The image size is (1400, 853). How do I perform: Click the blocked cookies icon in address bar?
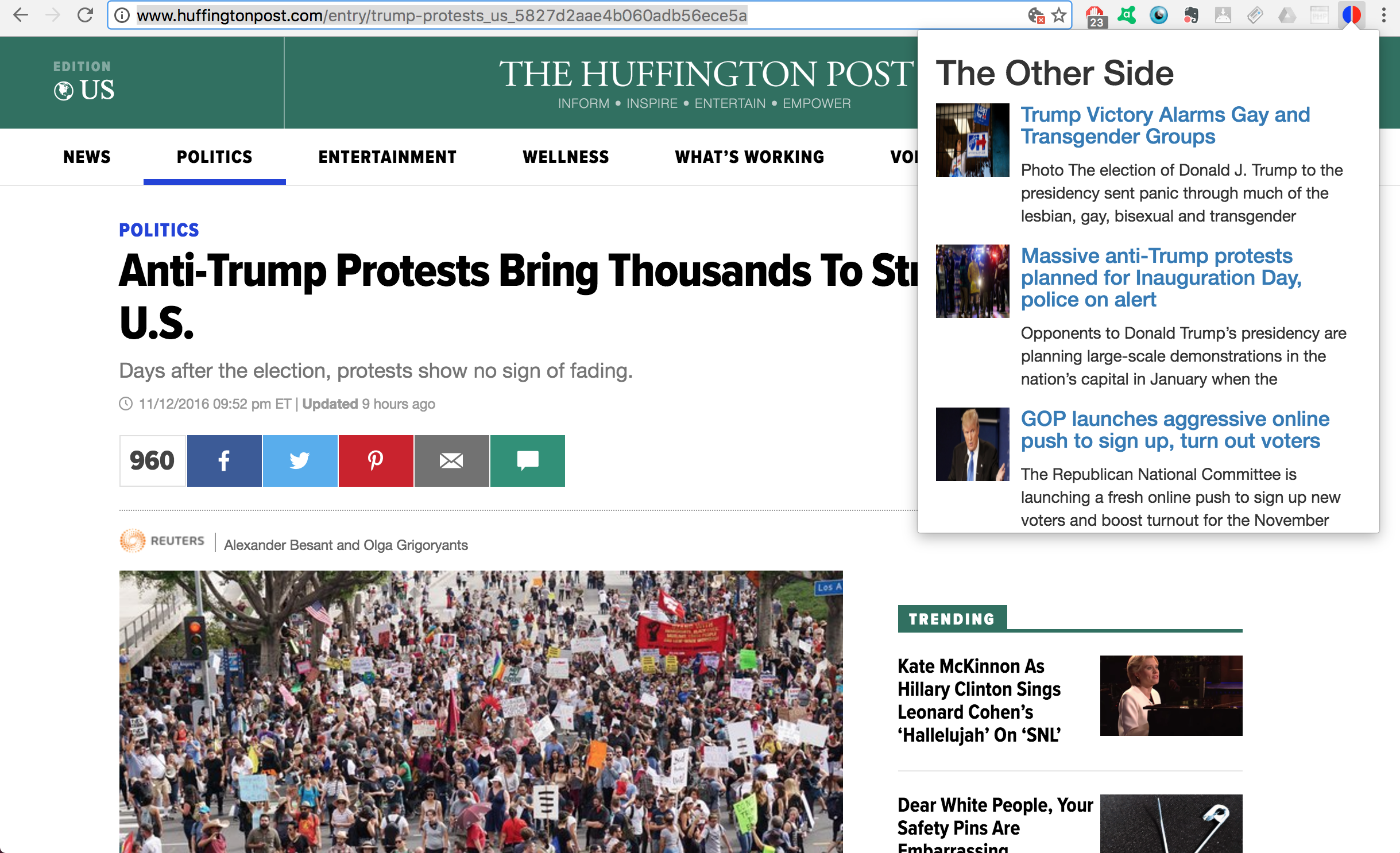pyautogui.click(x=1035, y=15)
